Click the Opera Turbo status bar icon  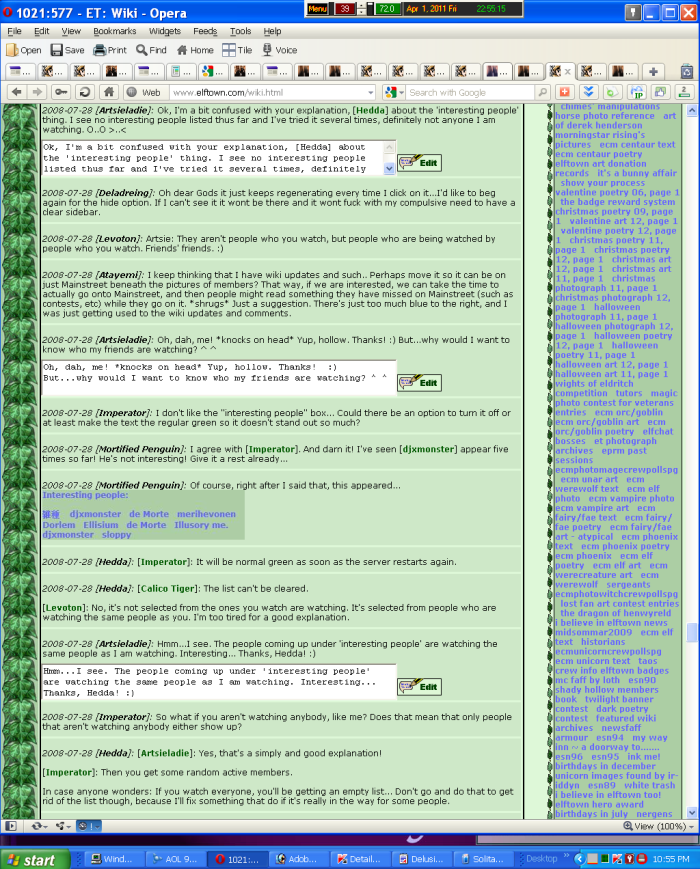pyautogui.click(x=84, y=826)
